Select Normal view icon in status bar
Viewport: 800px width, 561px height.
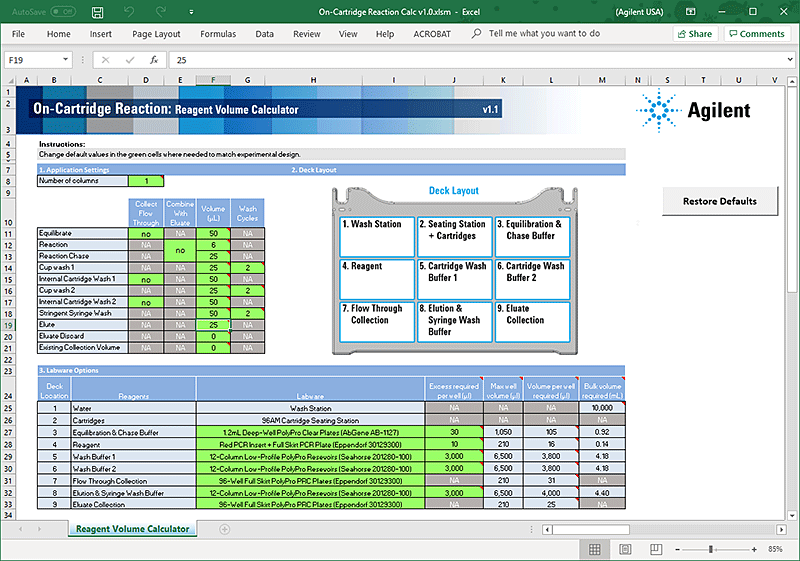[595, 549]
